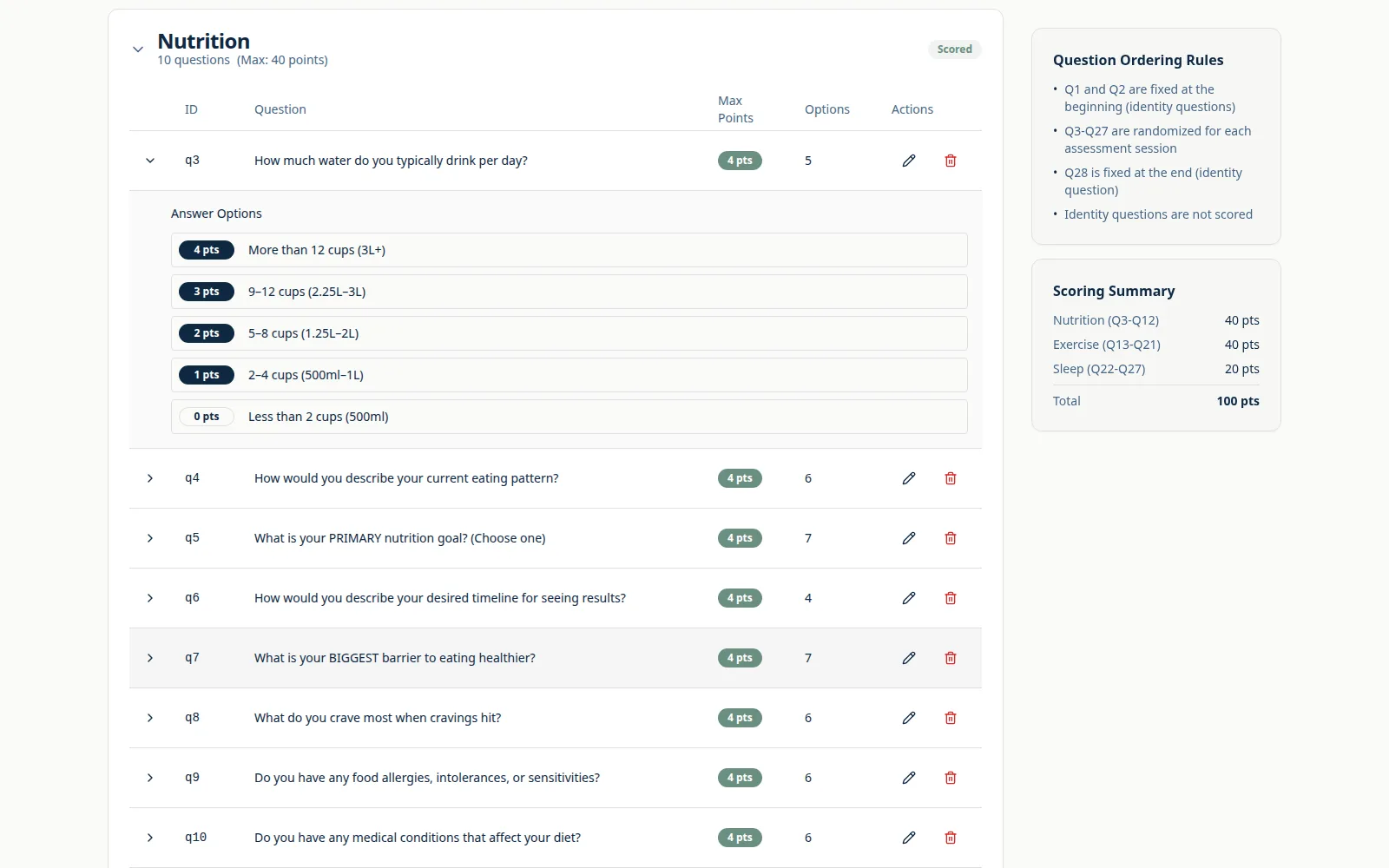The image size is (1389, 868).
Task: Collapse the Nutrition section
Action: click(x=138, y=49)
